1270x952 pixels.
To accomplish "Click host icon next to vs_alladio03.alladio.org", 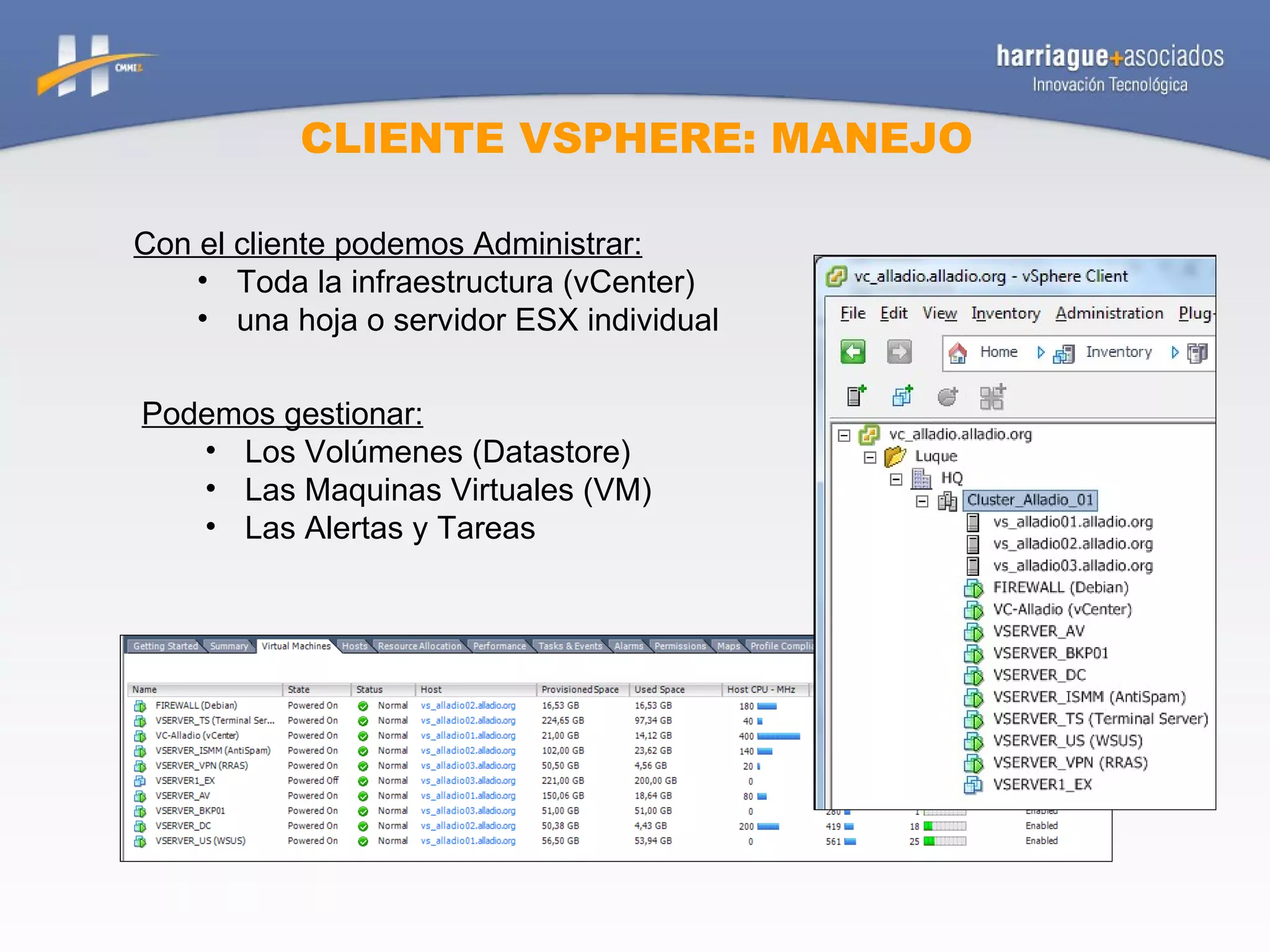I will [x=974, y=566].
